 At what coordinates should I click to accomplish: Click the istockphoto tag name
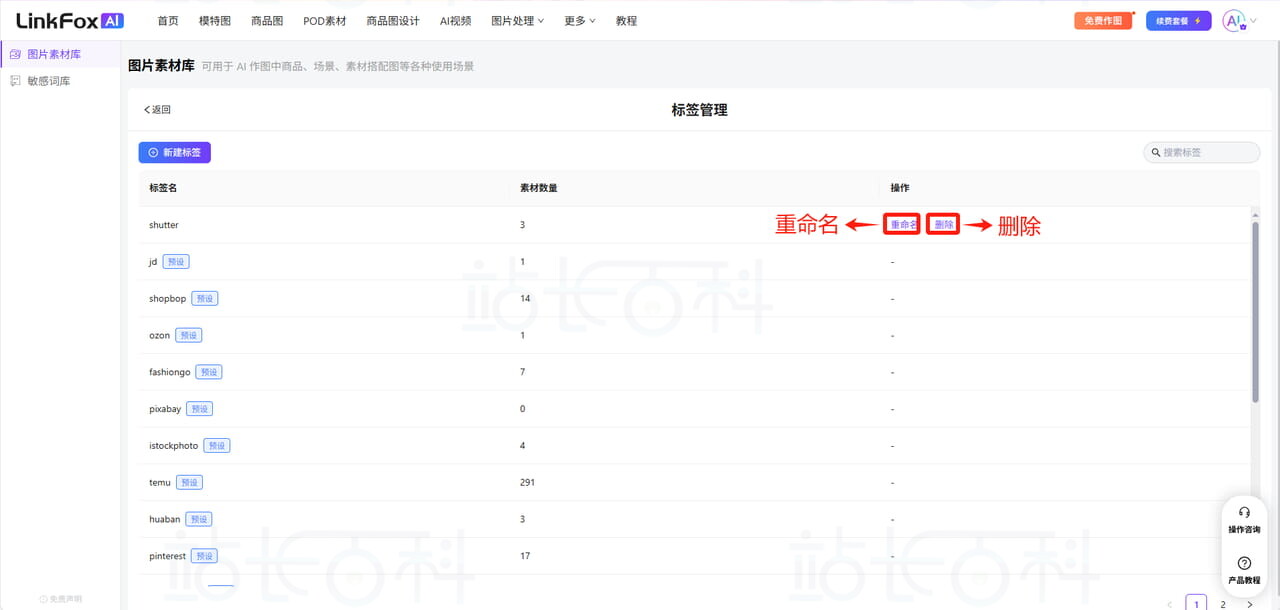[x=174, y=446]
